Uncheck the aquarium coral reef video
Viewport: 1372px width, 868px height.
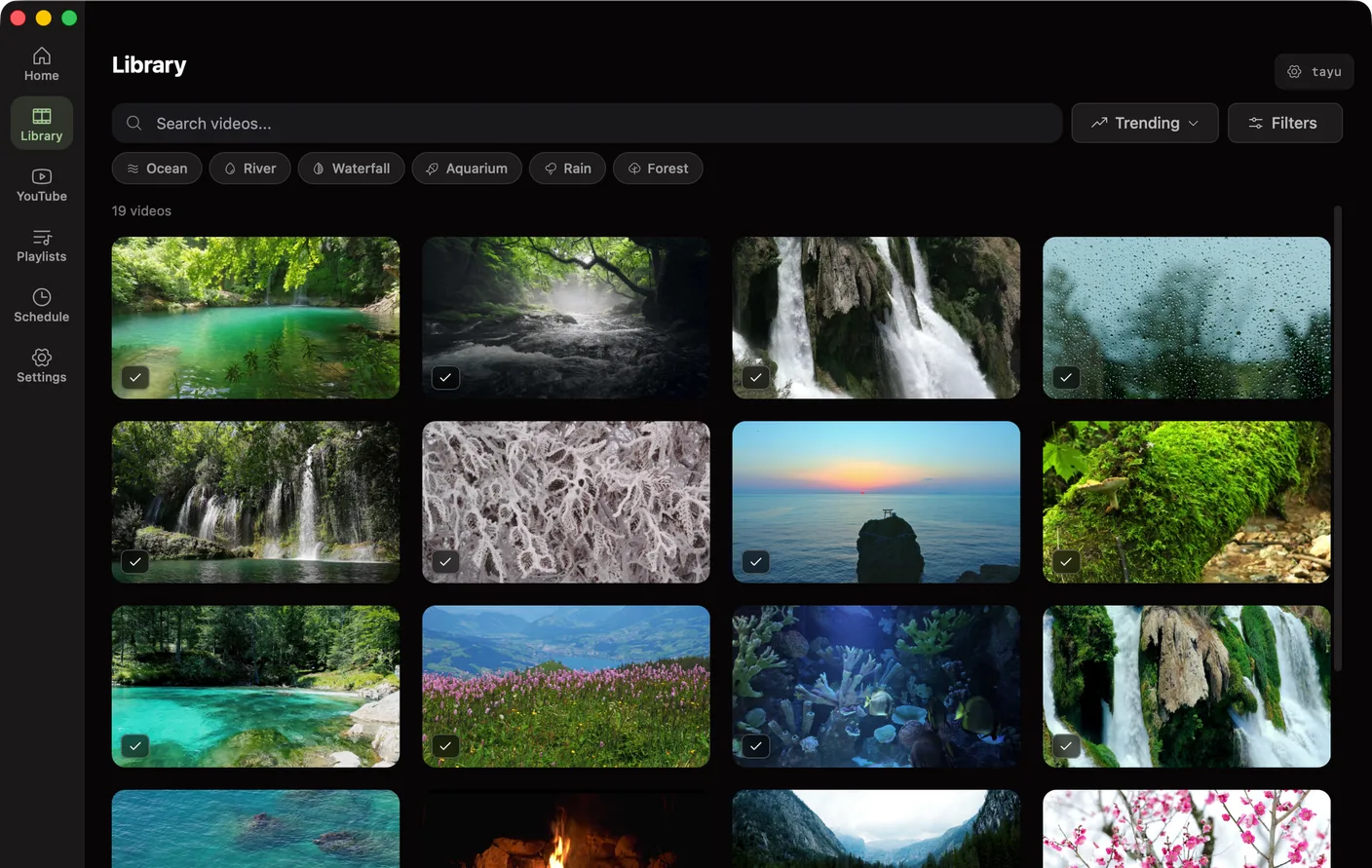click(755, 745)
